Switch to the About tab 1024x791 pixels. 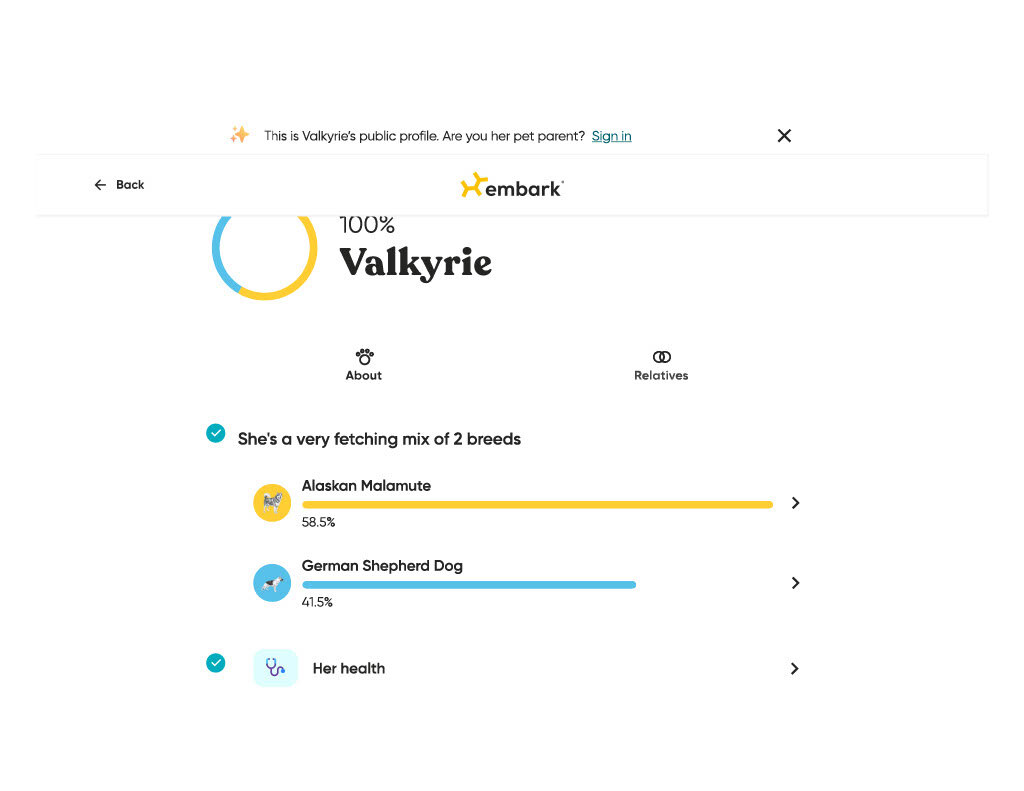click(364, 365)
